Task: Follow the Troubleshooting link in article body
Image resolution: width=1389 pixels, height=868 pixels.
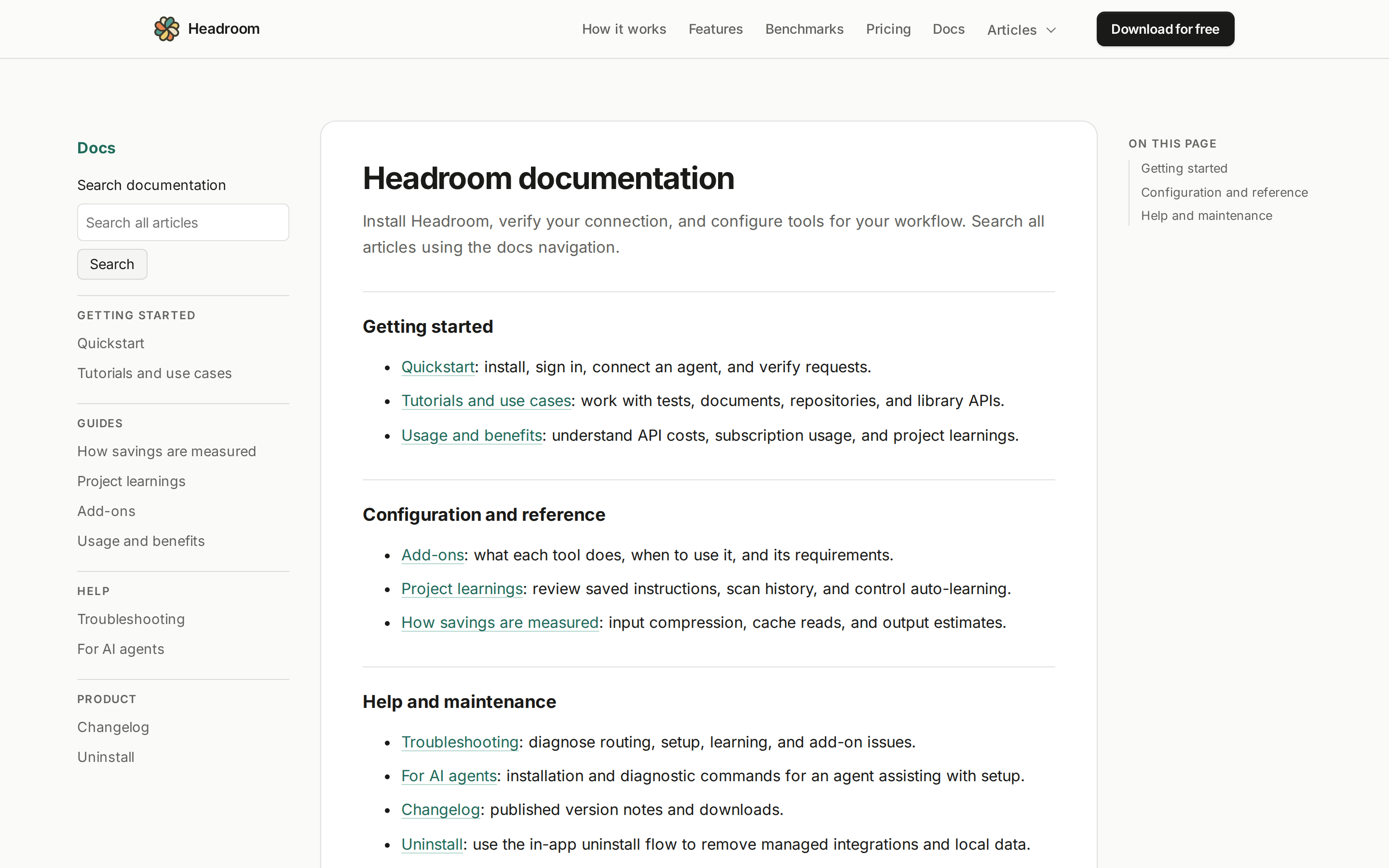Action: pos(460,742)
